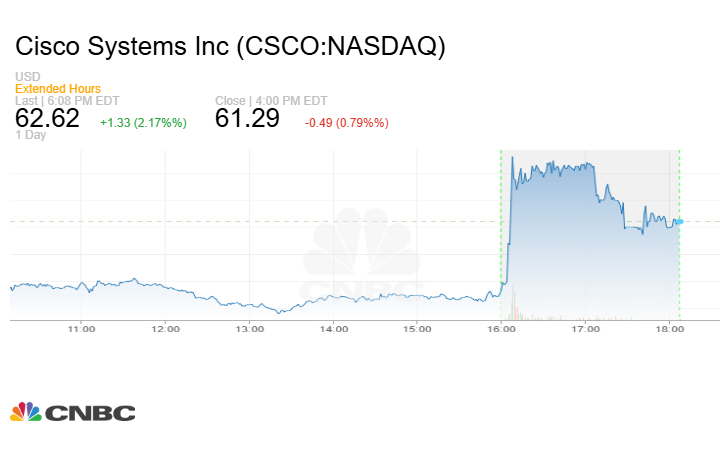Click the 11:00 time axis label

82,328
